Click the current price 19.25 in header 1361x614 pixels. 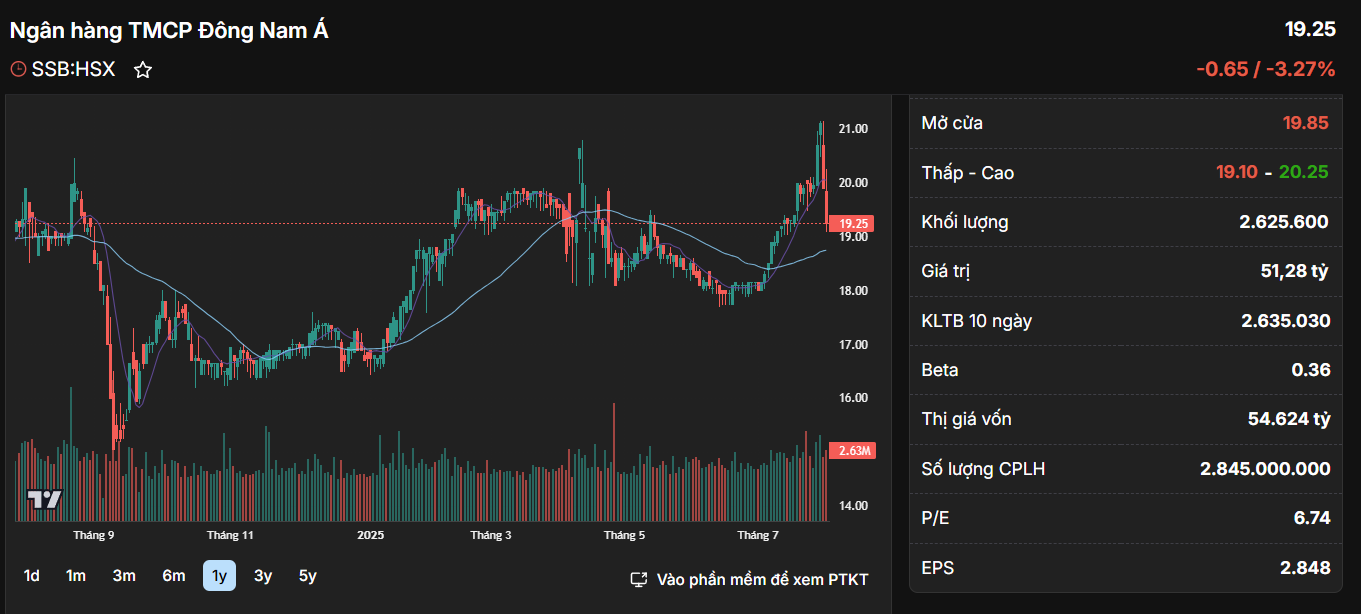(1310, 29)
